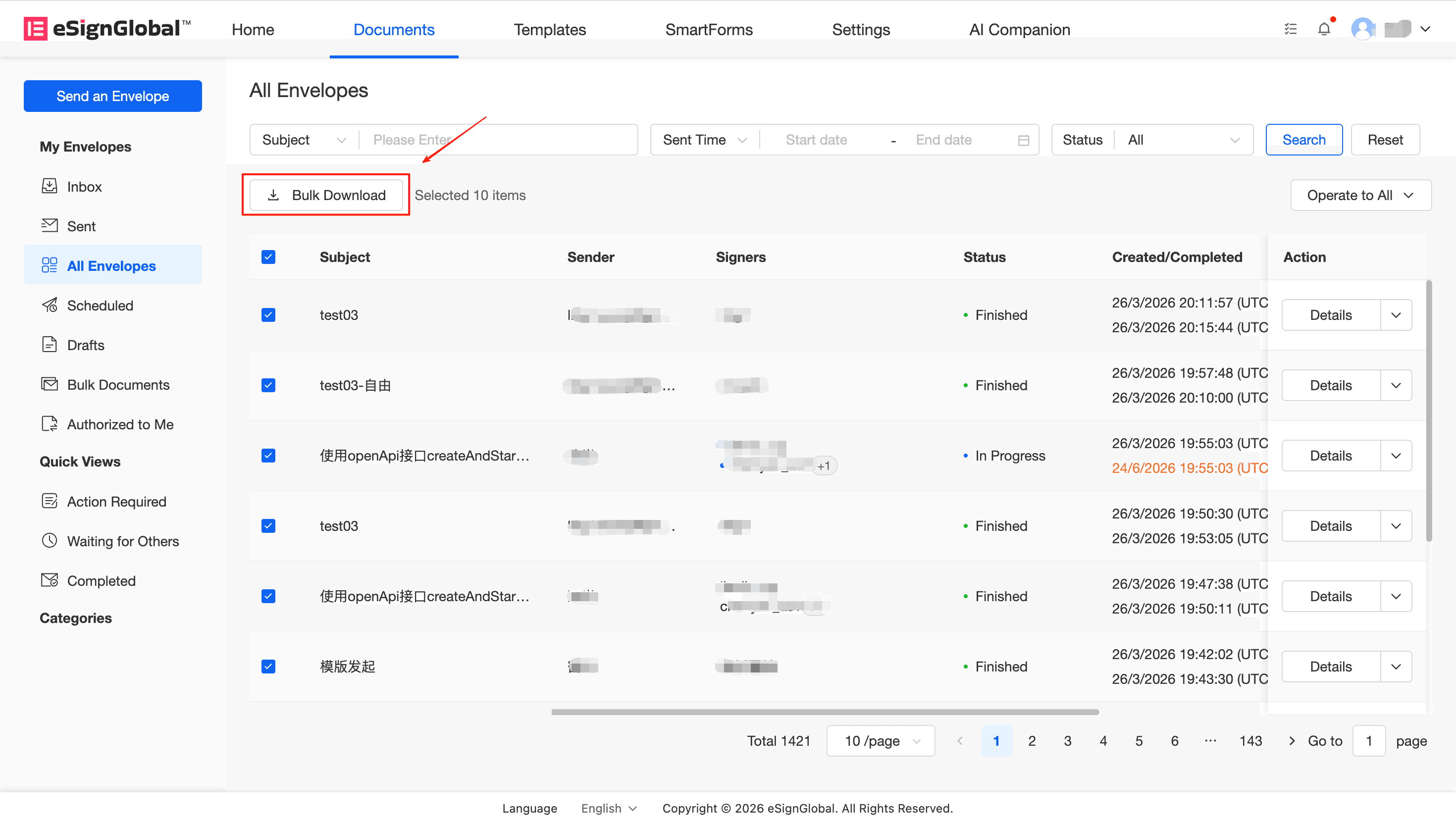Screen dimensions: 1456x824
Task: Expand the Status filter dropdown
Action: [1183, 140]
